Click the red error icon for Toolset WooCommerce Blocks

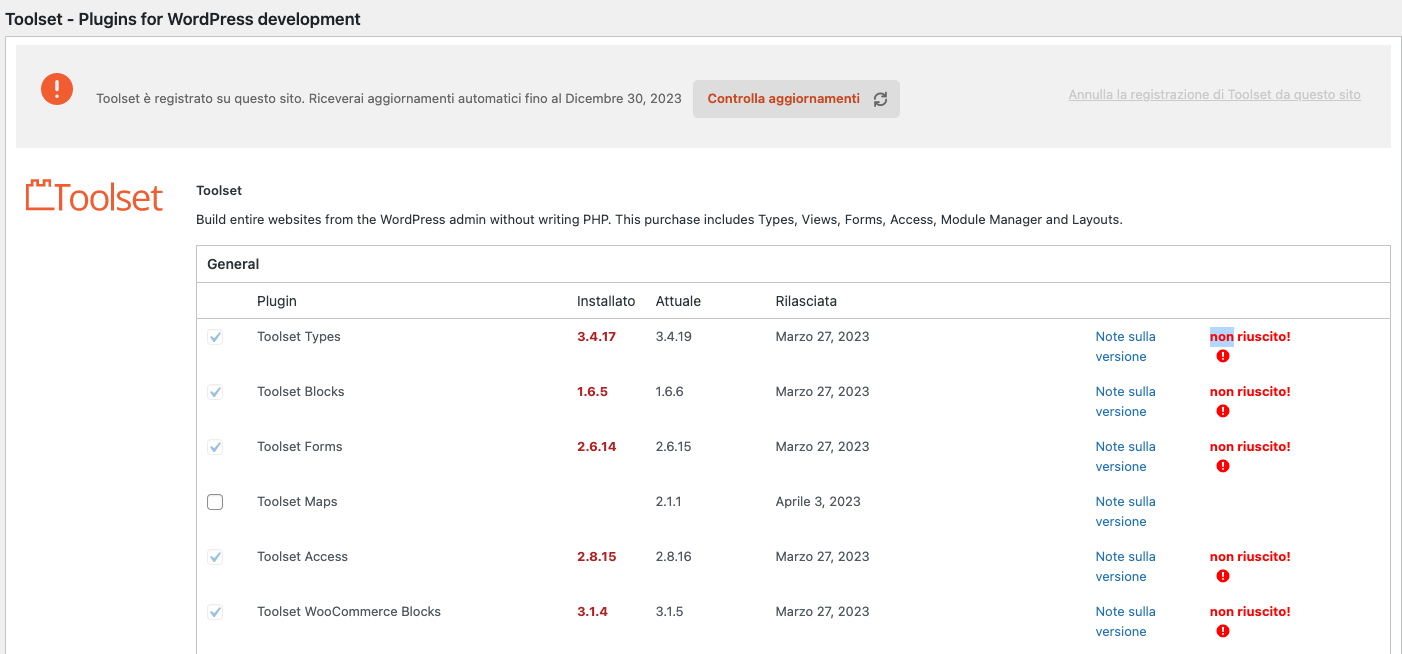click(x=1222, y=631)
